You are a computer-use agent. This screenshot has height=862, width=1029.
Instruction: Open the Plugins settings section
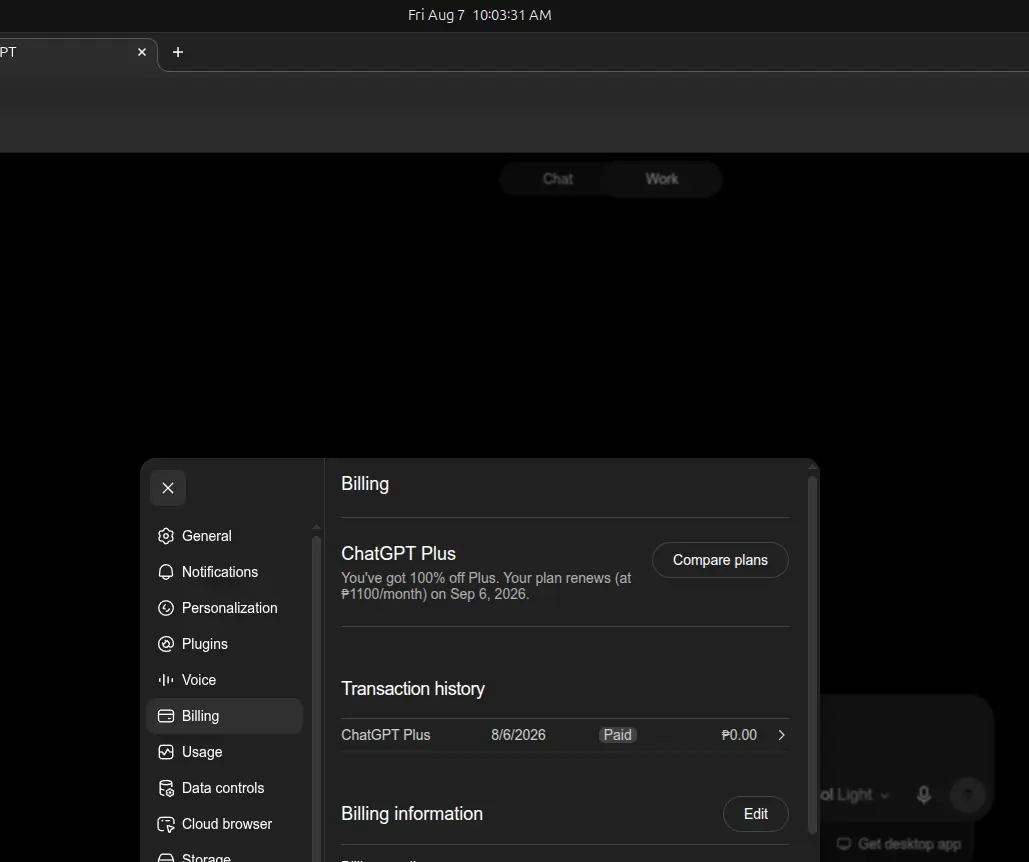pyautogui.click(x=224, y=644)
